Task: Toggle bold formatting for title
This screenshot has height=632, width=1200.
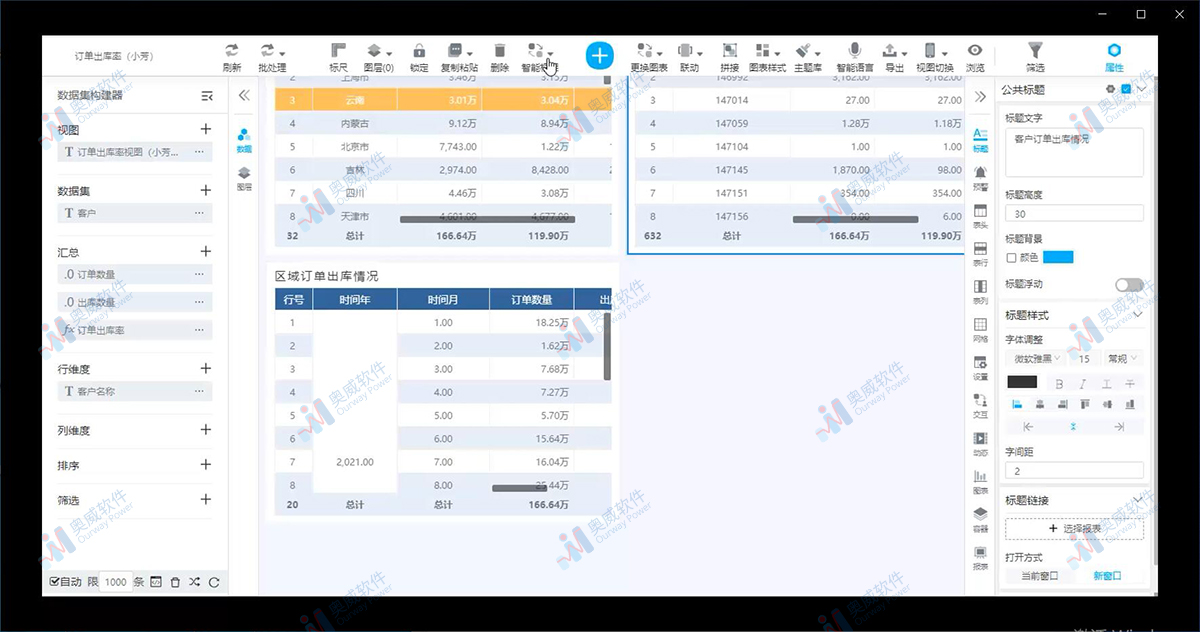Action: 1060,383
